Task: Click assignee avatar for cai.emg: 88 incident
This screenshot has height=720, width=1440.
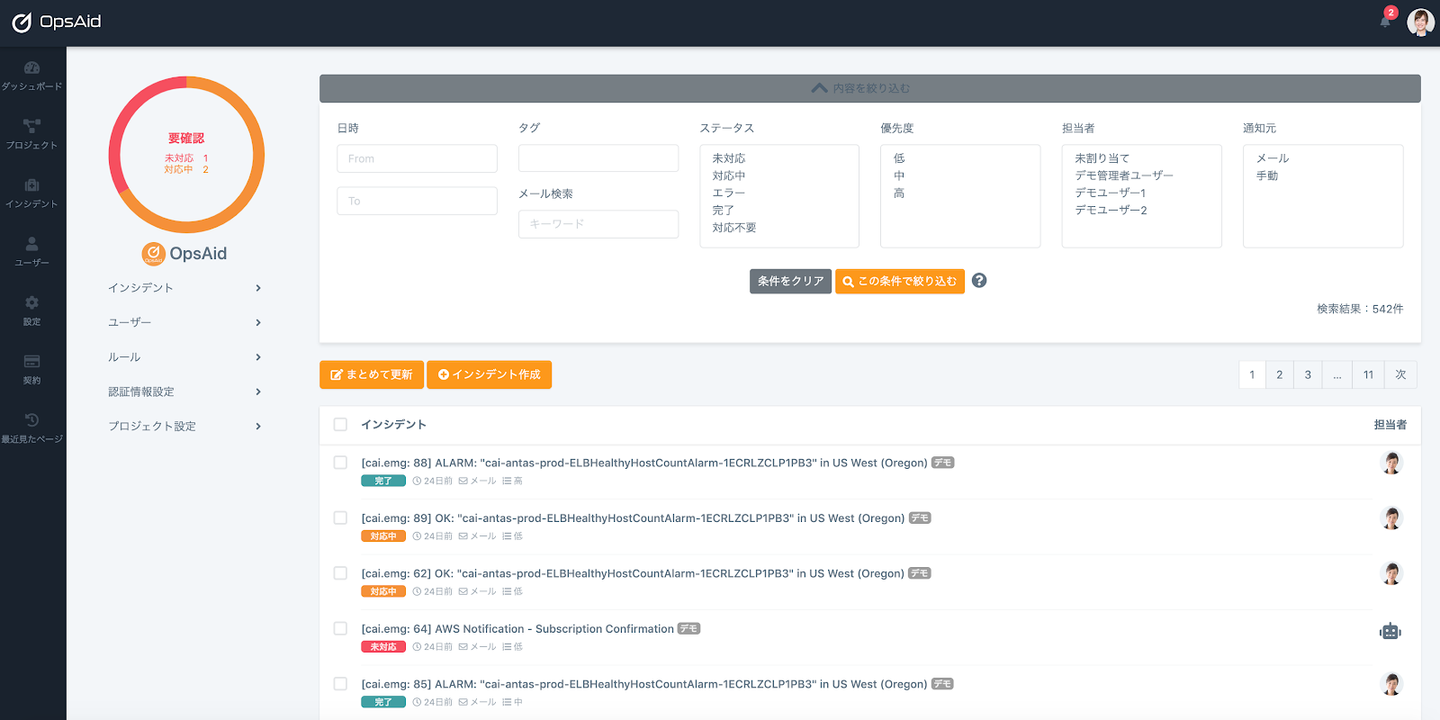Action: tap(1391, 463)
